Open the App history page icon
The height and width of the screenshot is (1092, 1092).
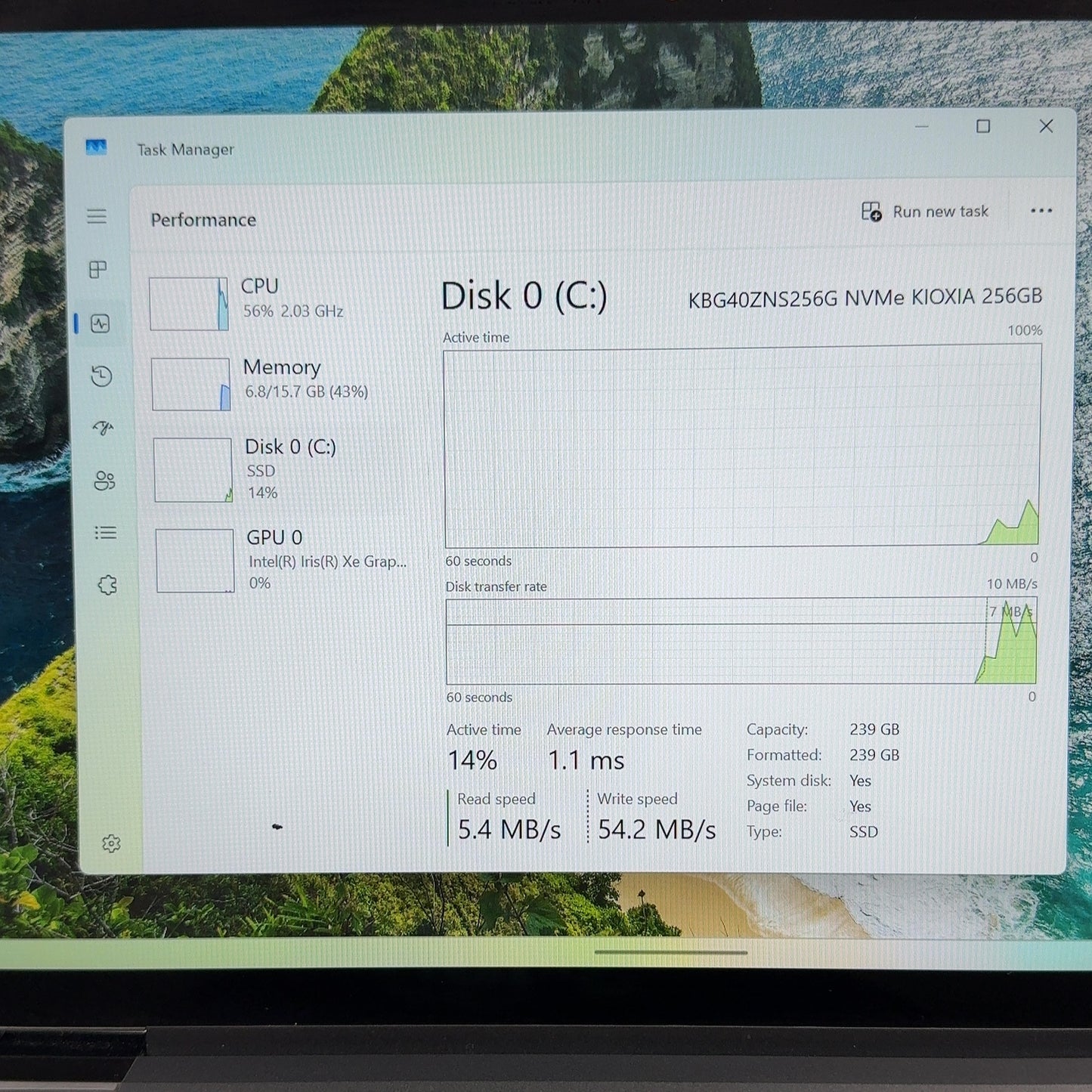(101, 376)
